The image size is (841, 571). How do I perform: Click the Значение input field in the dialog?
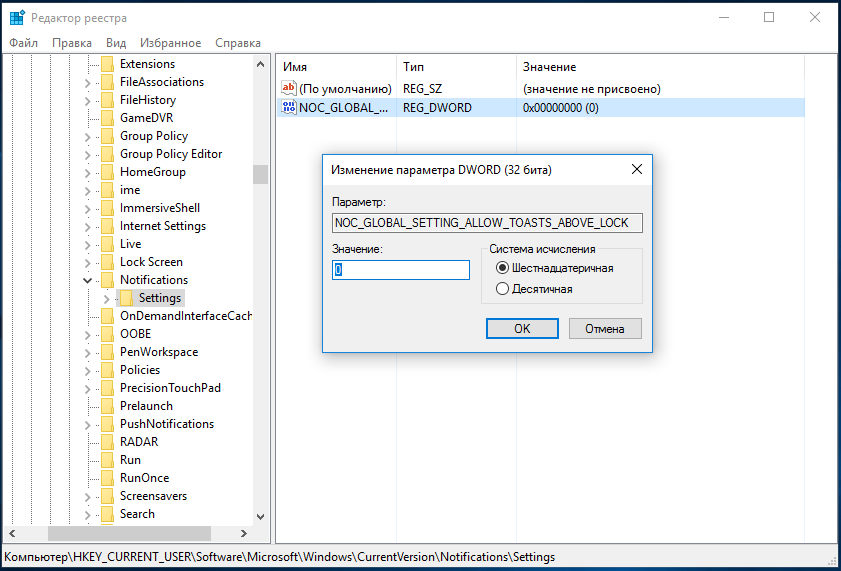[x=401, y=270]
